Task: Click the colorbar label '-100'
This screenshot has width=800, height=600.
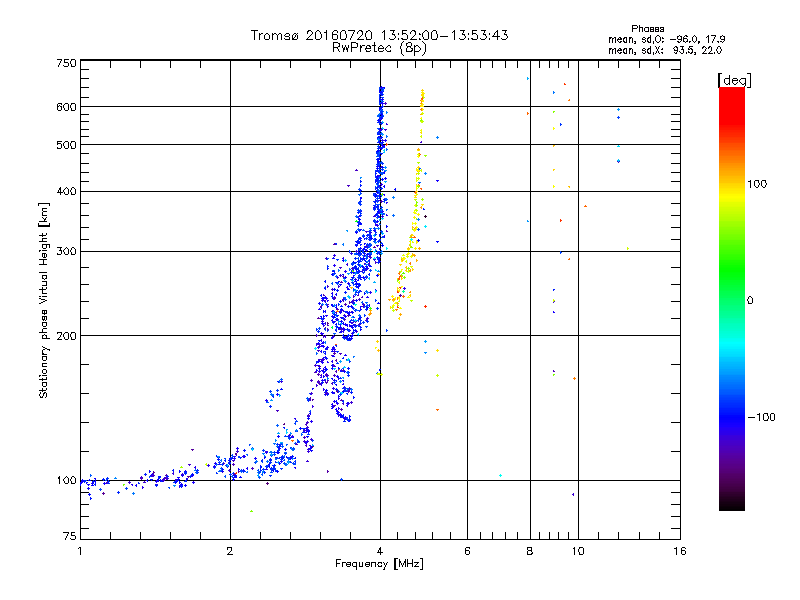Action: 761,417
